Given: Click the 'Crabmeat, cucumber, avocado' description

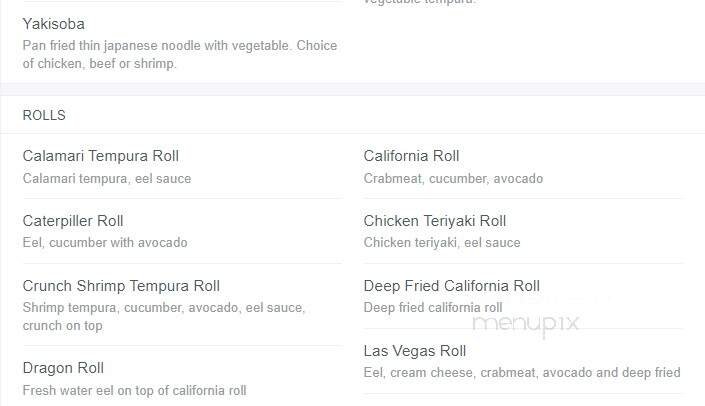Looking at the screenshot, I should pos(453,179).
